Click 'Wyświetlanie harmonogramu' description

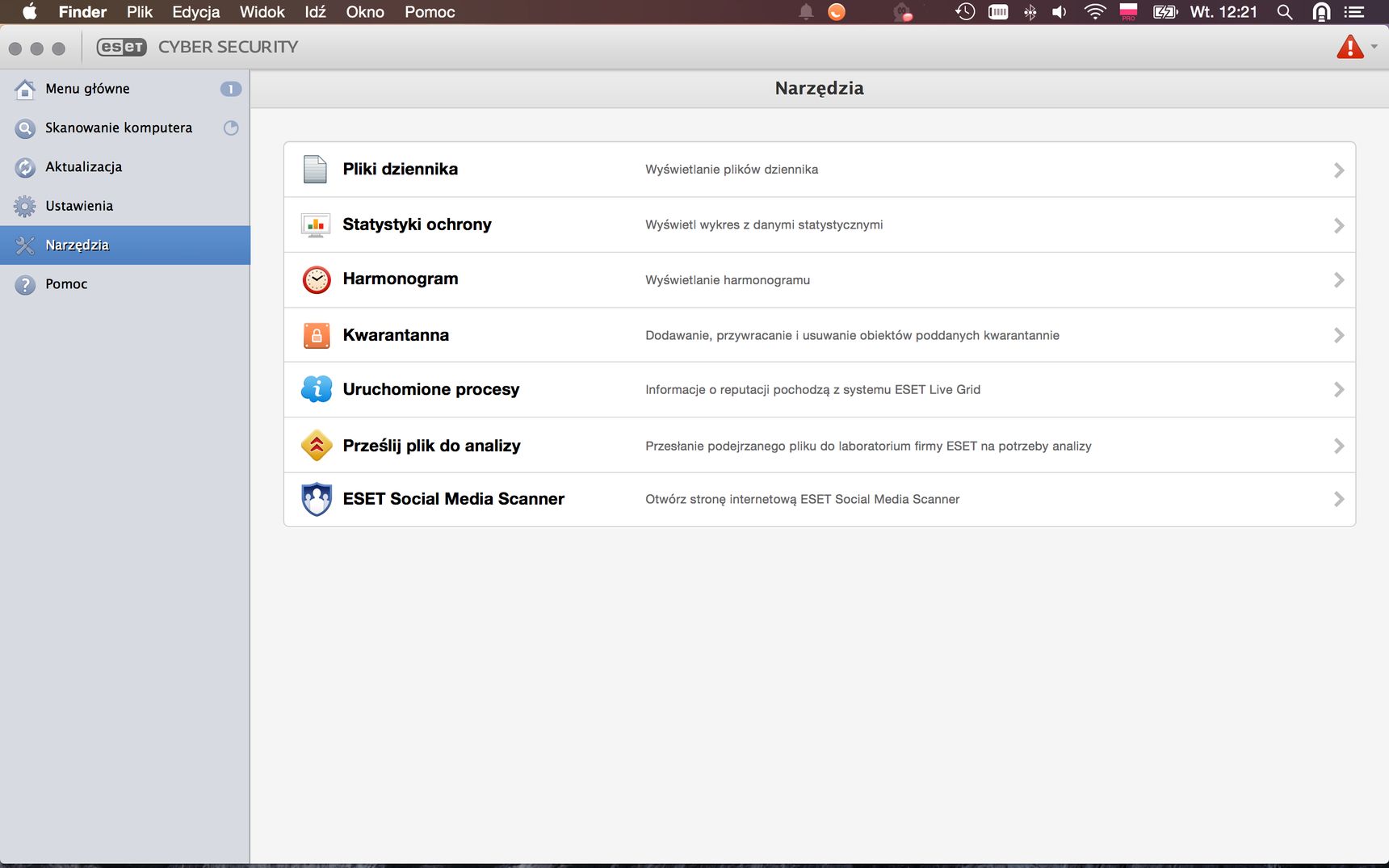coord(728,280)
